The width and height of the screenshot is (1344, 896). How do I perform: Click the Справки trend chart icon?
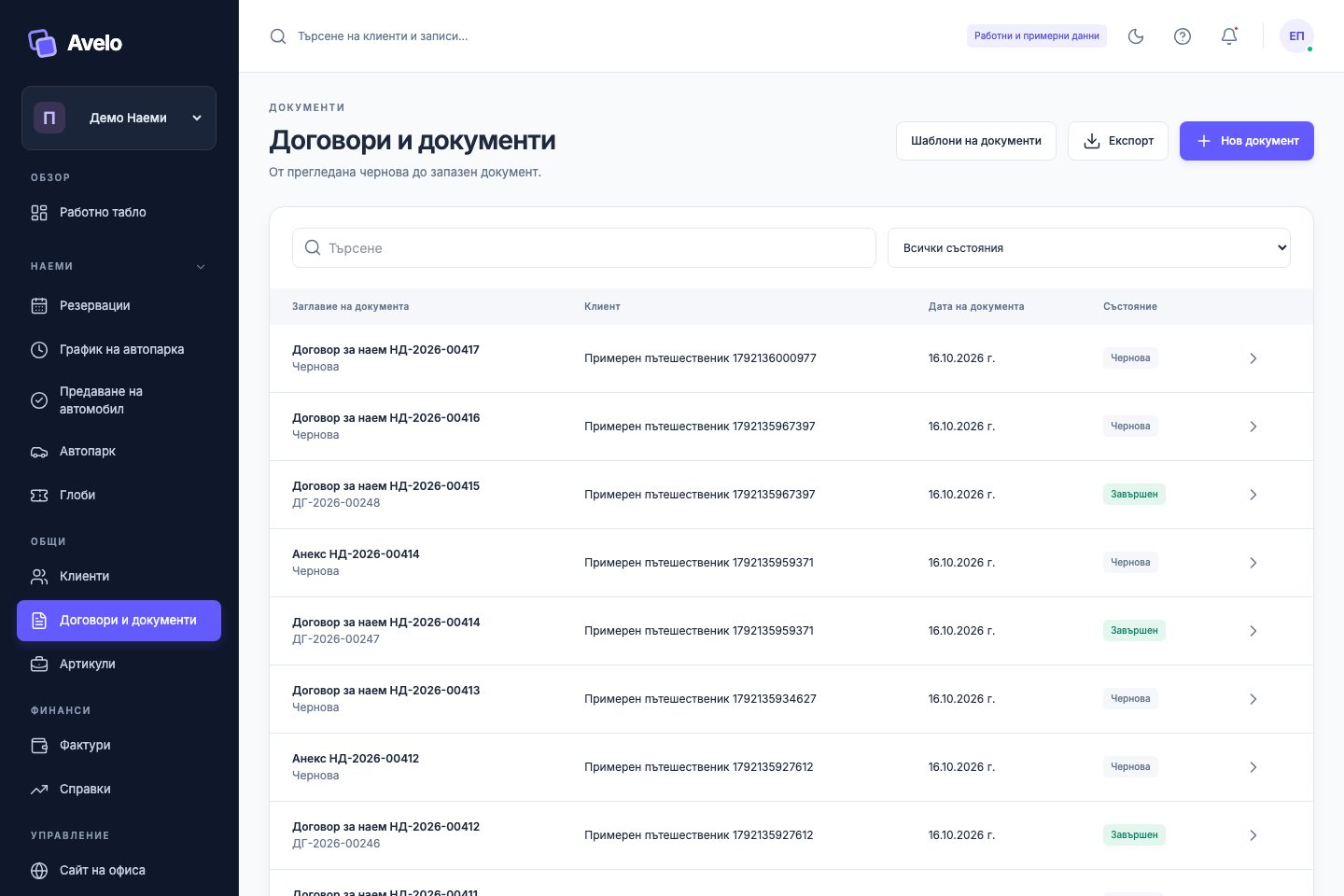pos(39,790)
